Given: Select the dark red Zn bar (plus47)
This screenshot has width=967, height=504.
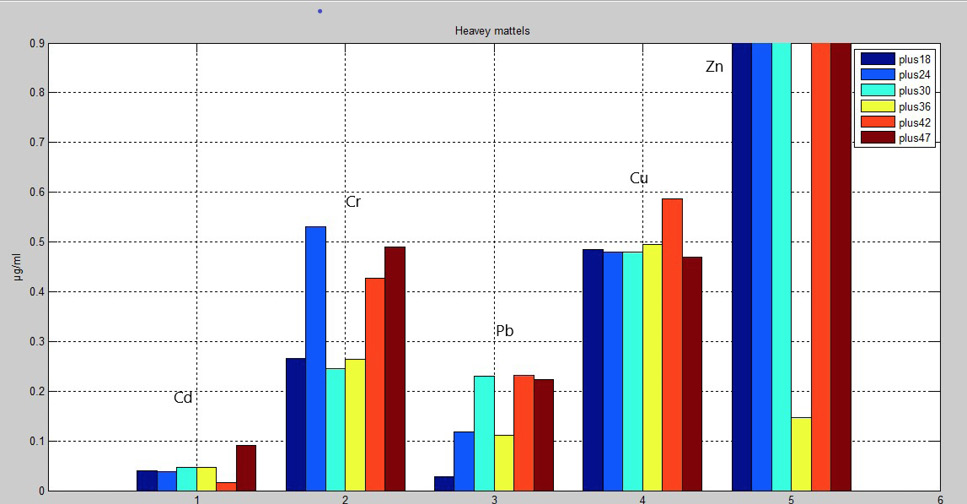Looking at the screenshot, I should coord(841,267).
